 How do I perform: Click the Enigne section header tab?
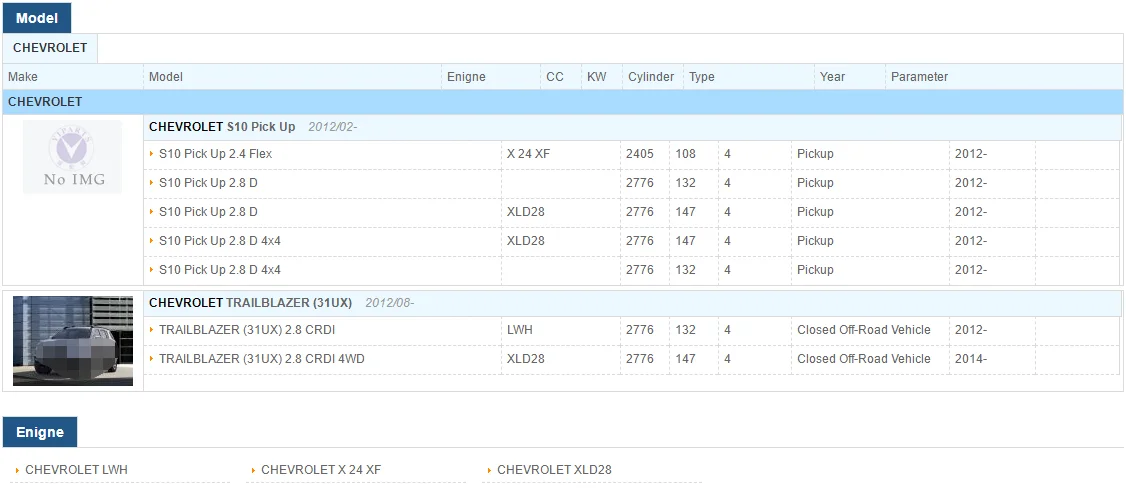coord(39,432)
